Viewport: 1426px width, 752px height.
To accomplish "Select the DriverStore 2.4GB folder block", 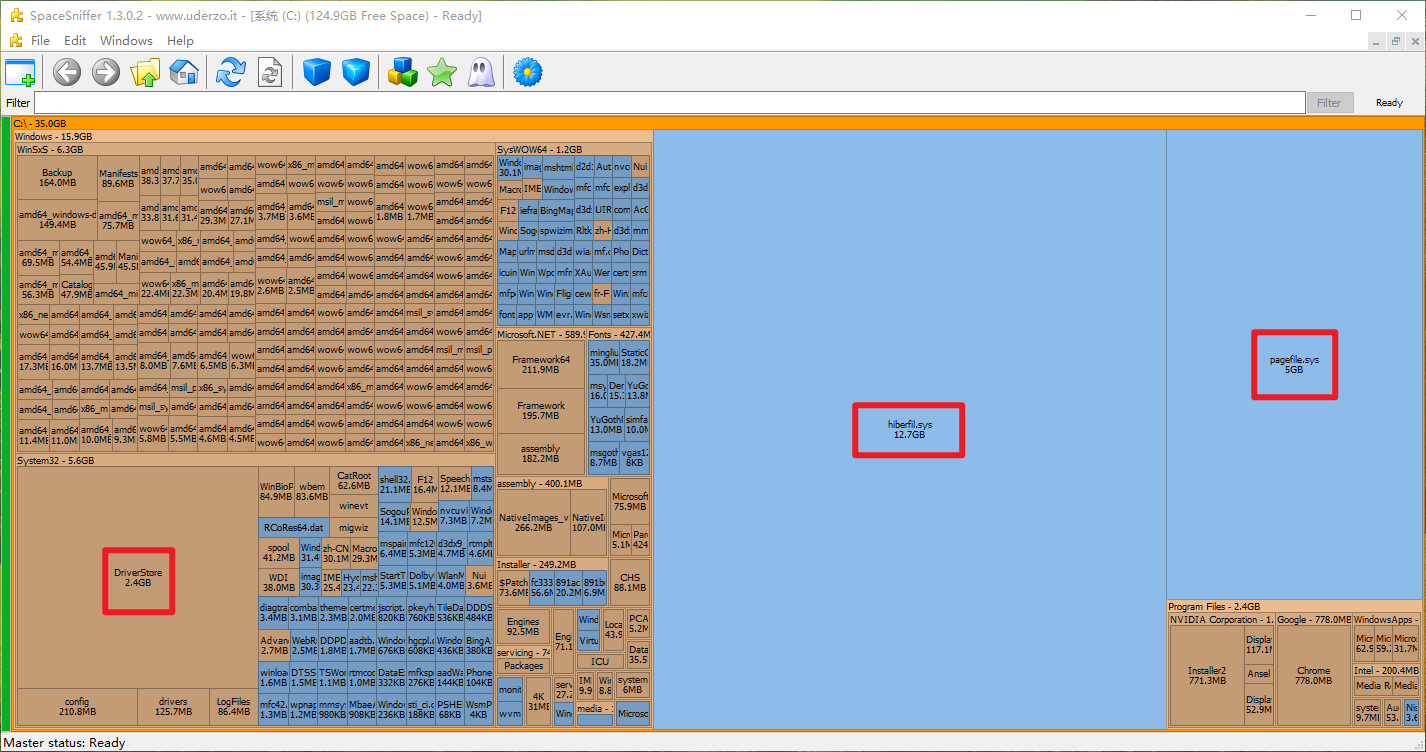I will pyautogui.click(x=138, y=578).
